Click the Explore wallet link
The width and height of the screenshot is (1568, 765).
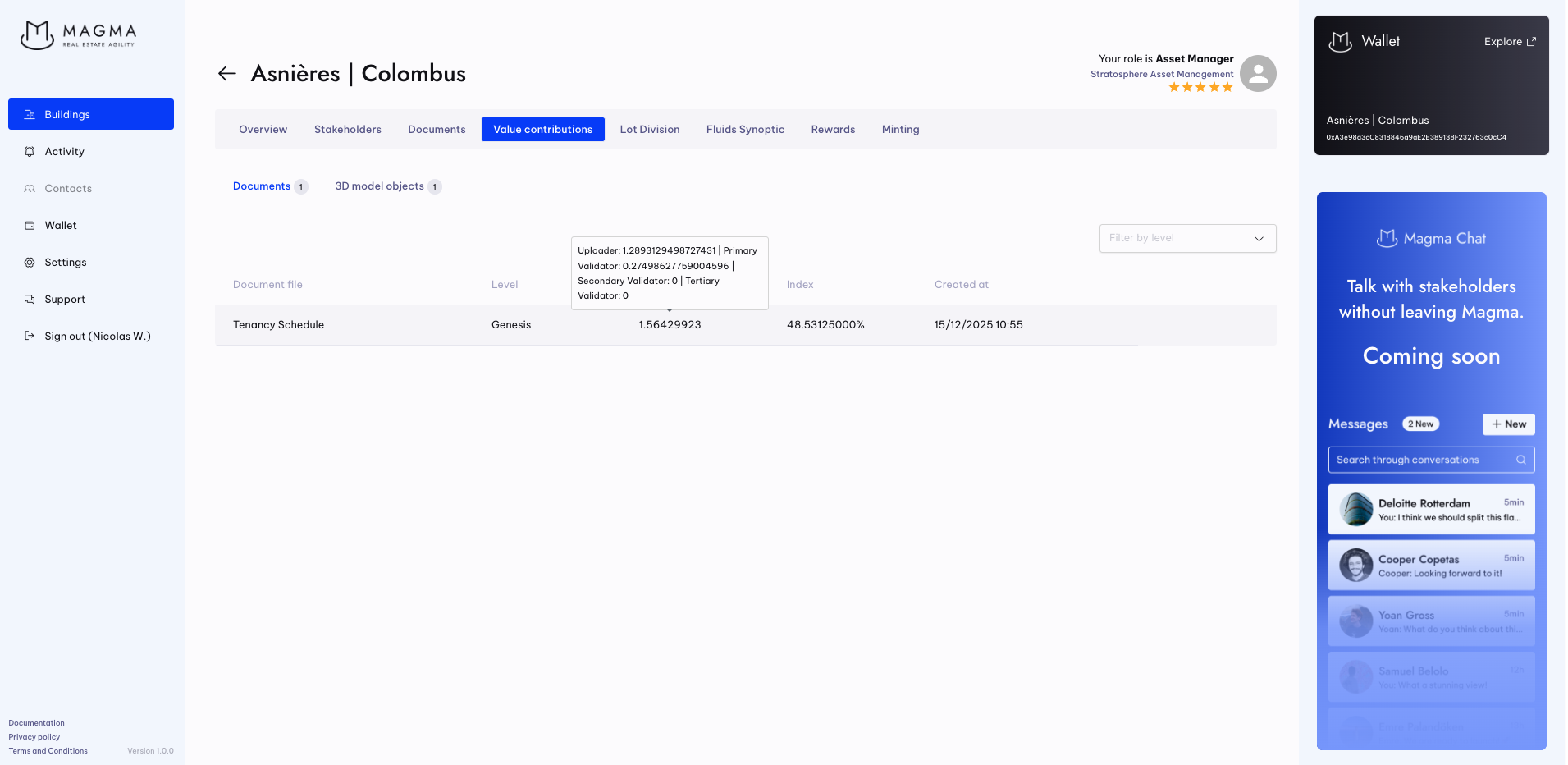pyautogui.click(x=1510, y=42)
